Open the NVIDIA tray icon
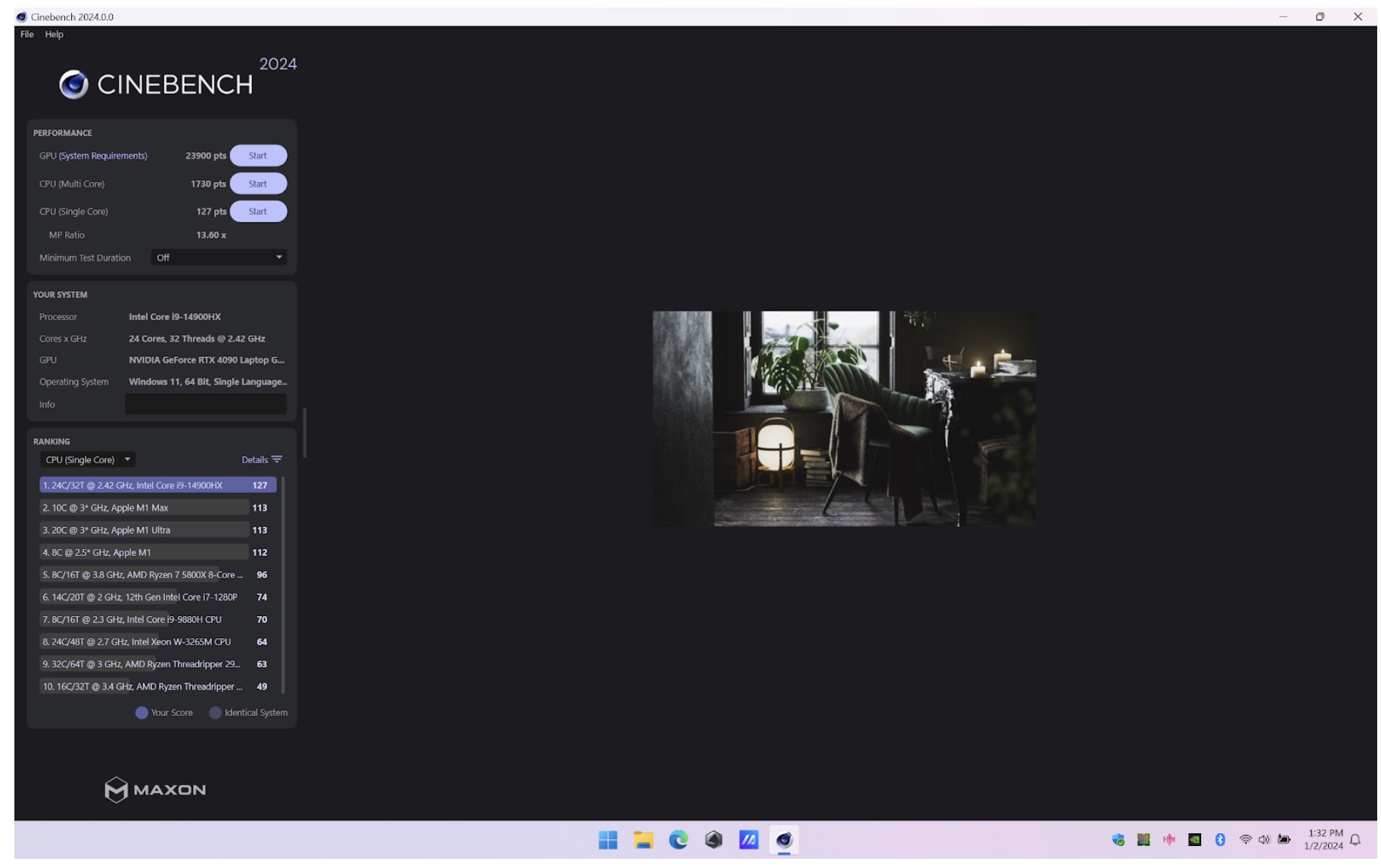Image resolution: width=1381 pixels, height=868 pixels. coord(1195,839)
